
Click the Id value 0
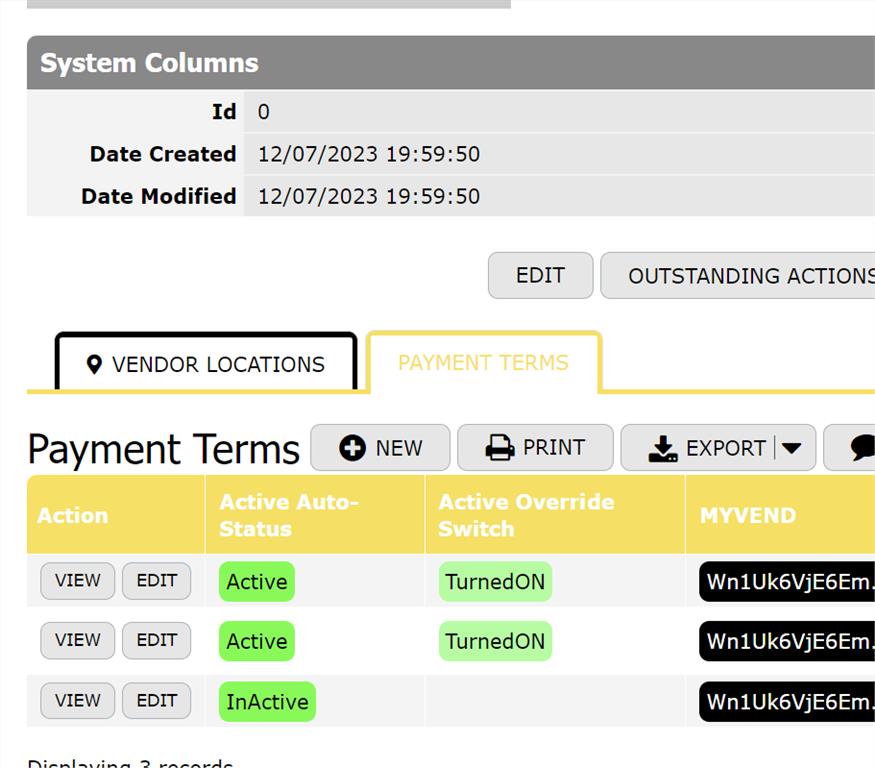(x=263, y=112)
